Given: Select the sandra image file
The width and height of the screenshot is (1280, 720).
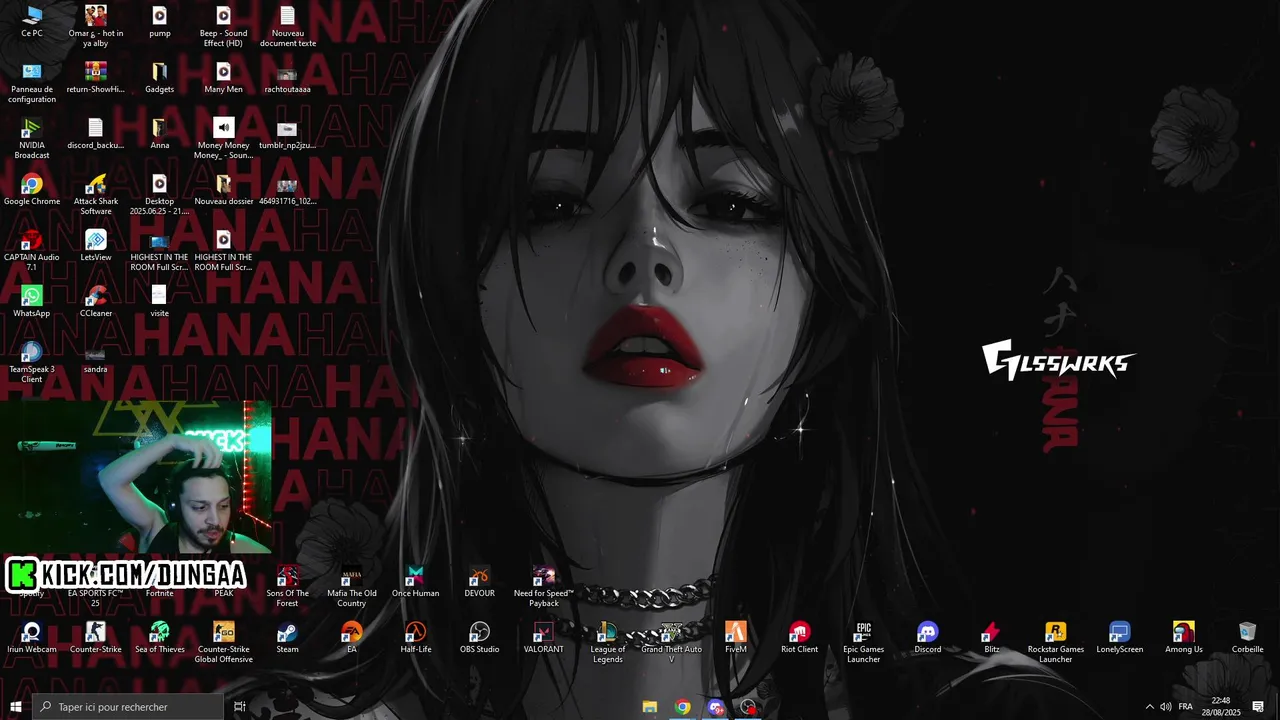Looking at the screenshot, I should (96, 357).
